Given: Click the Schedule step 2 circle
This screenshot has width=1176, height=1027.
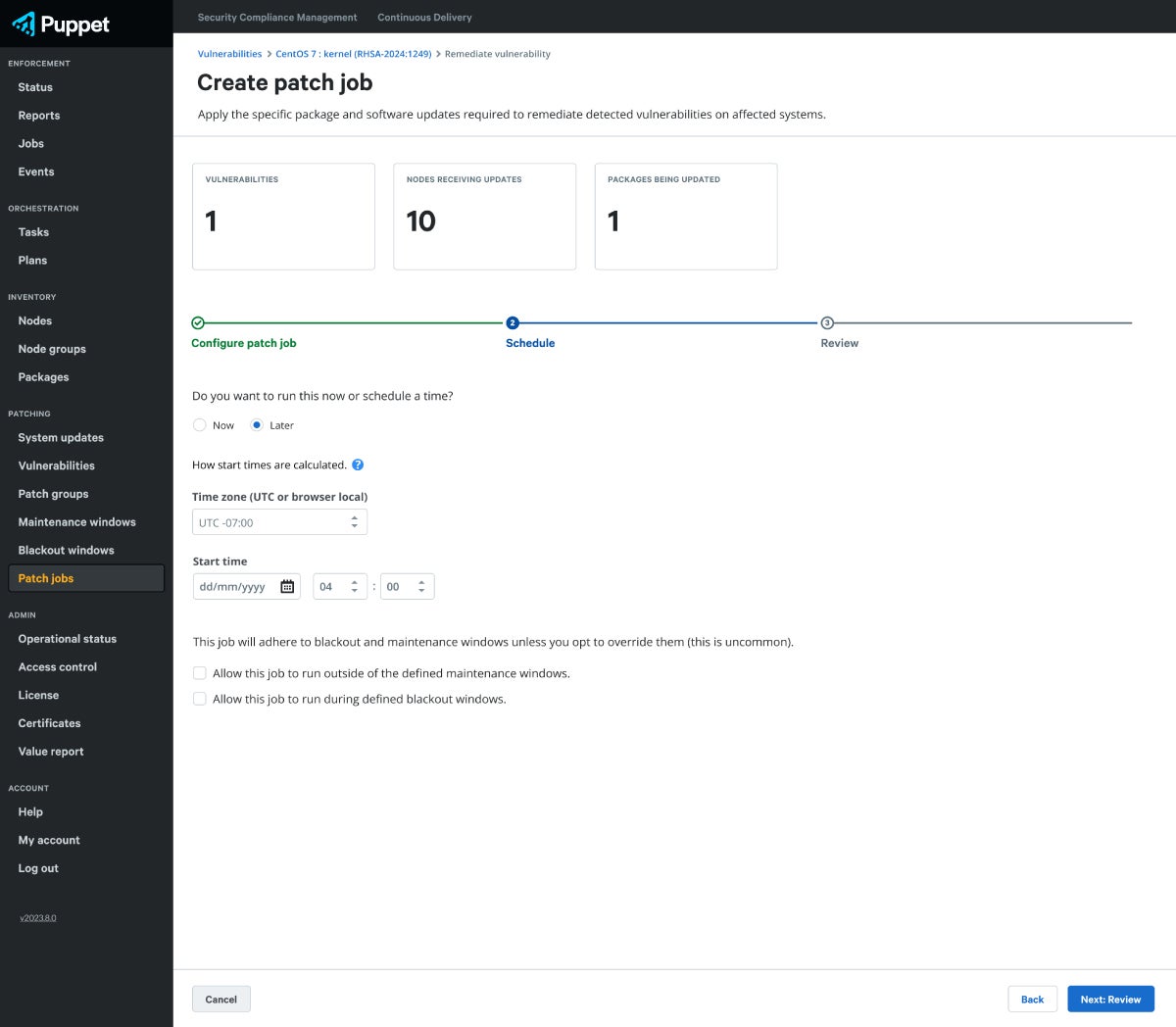Looking at the screenshot, I should coord(513,322).
